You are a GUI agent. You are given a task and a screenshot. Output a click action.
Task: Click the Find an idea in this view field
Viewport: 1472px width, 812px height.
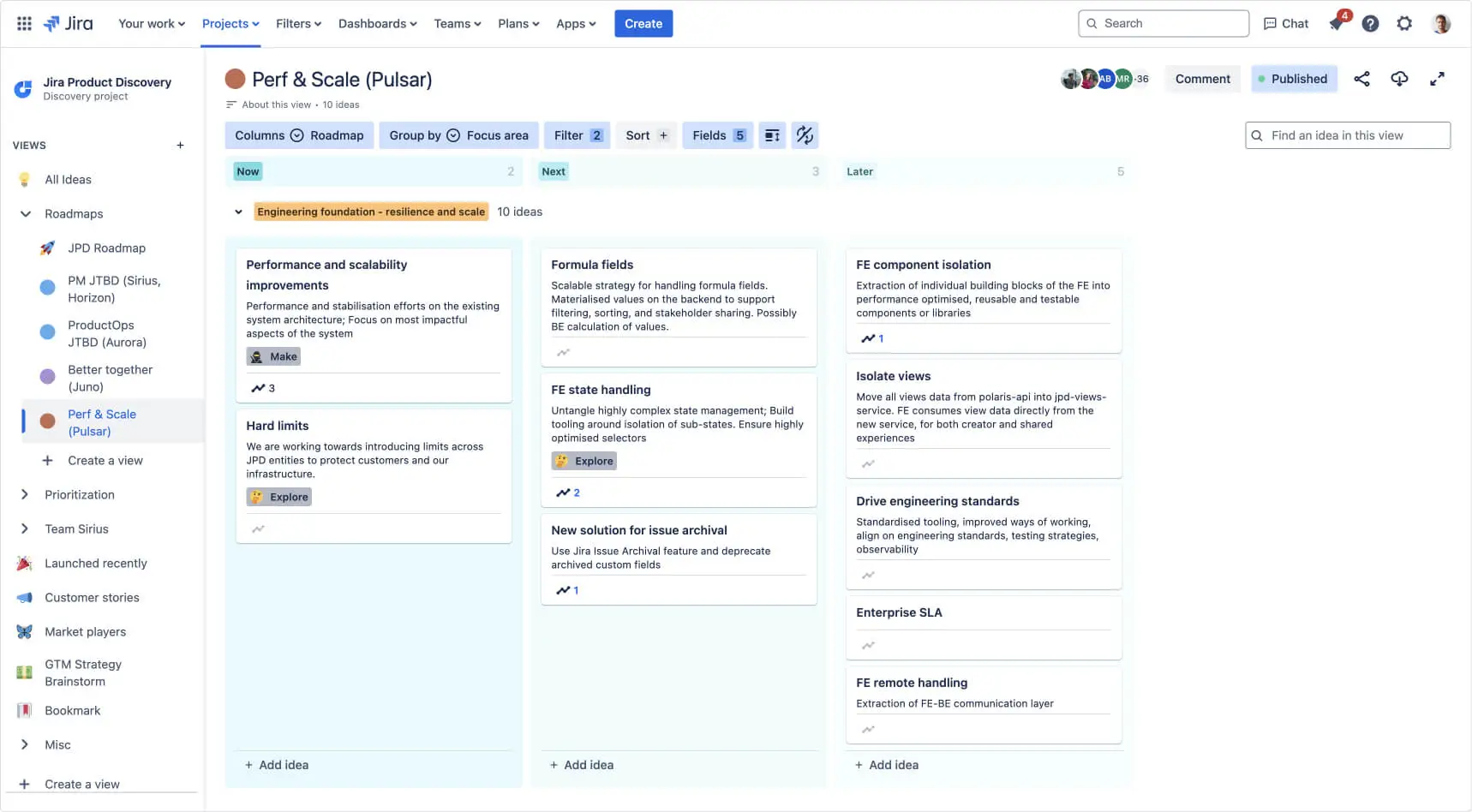[x=1348, y=135]
